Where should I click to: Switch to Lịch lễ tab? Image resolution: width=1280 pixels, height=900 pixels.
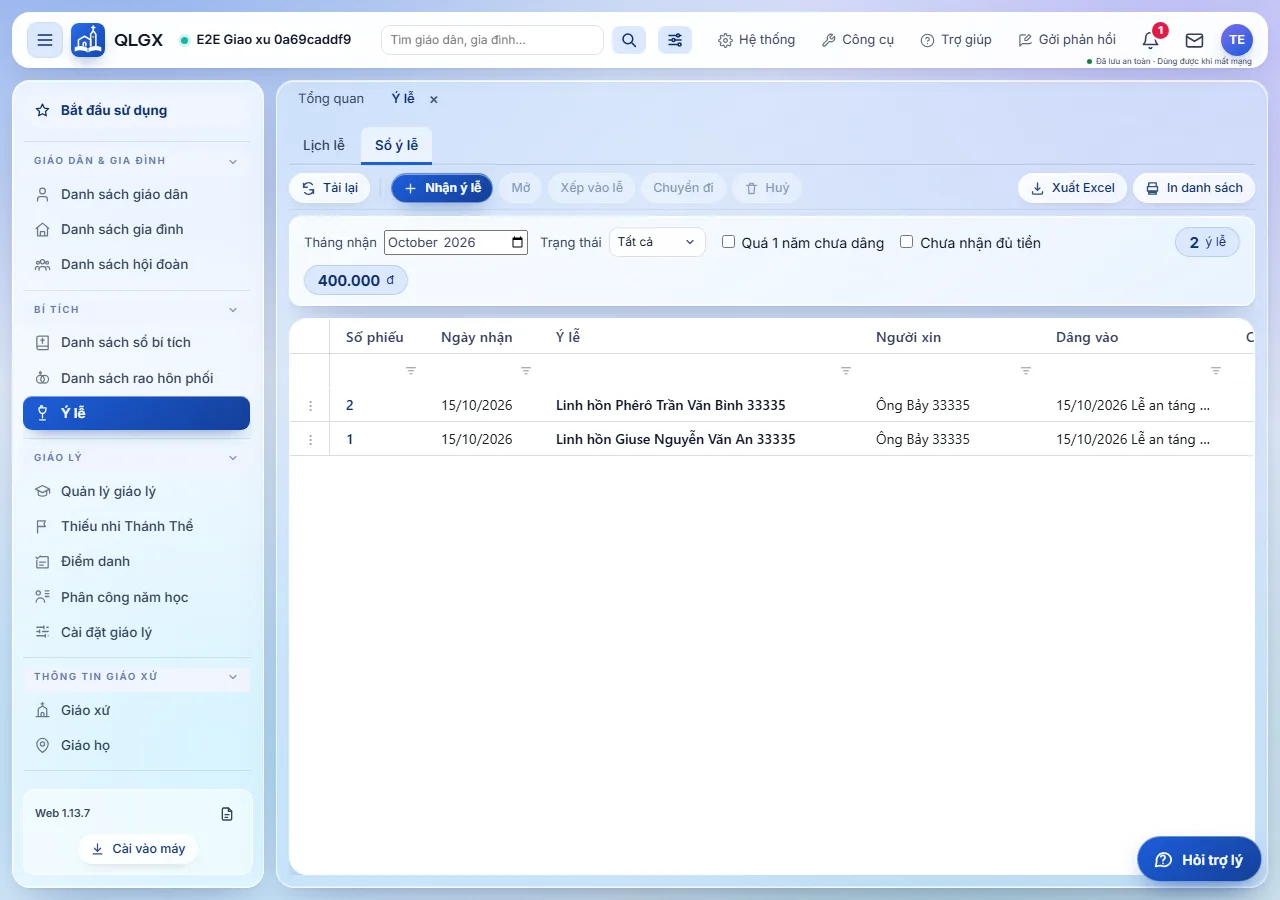[324, 145]
